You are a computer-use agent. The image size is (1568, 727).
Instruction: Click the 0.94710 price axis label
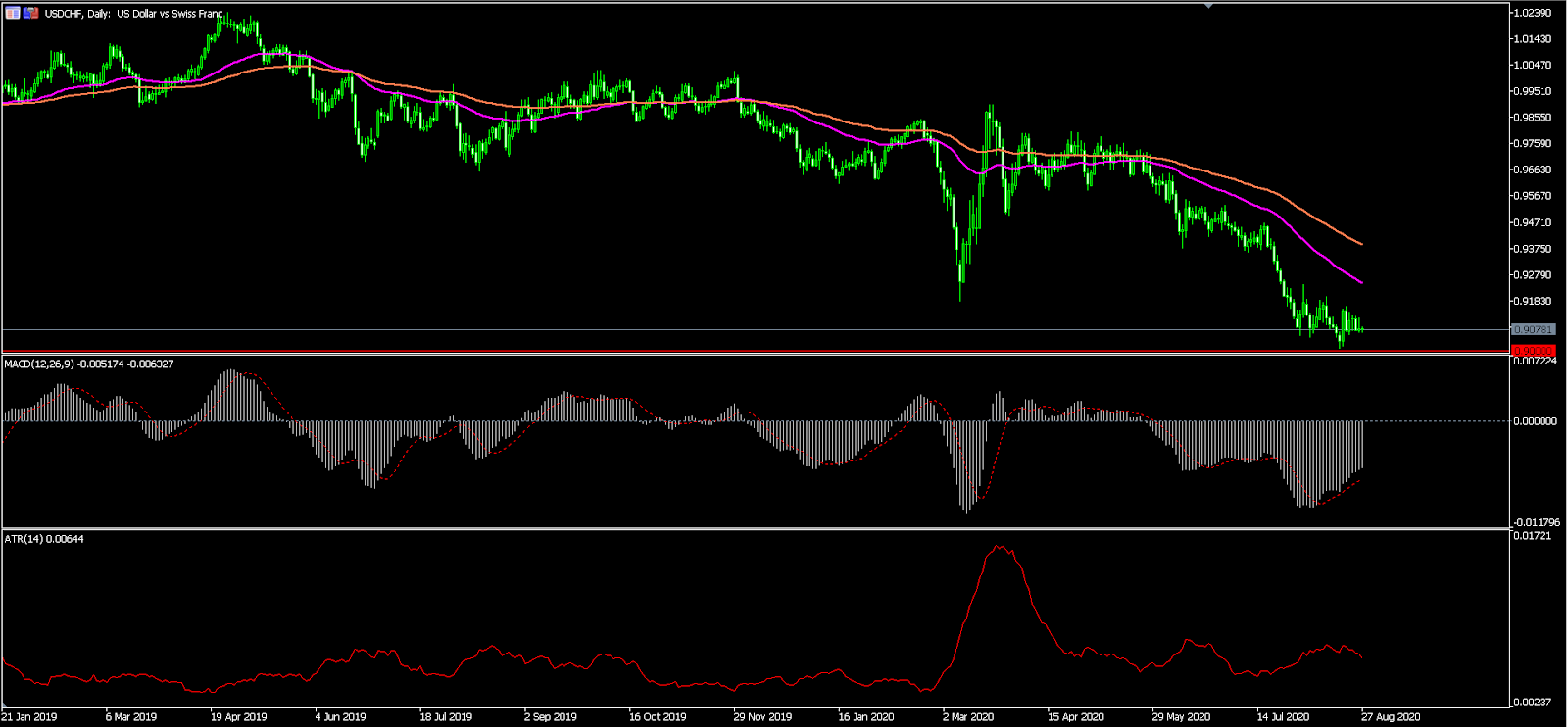1534,222
